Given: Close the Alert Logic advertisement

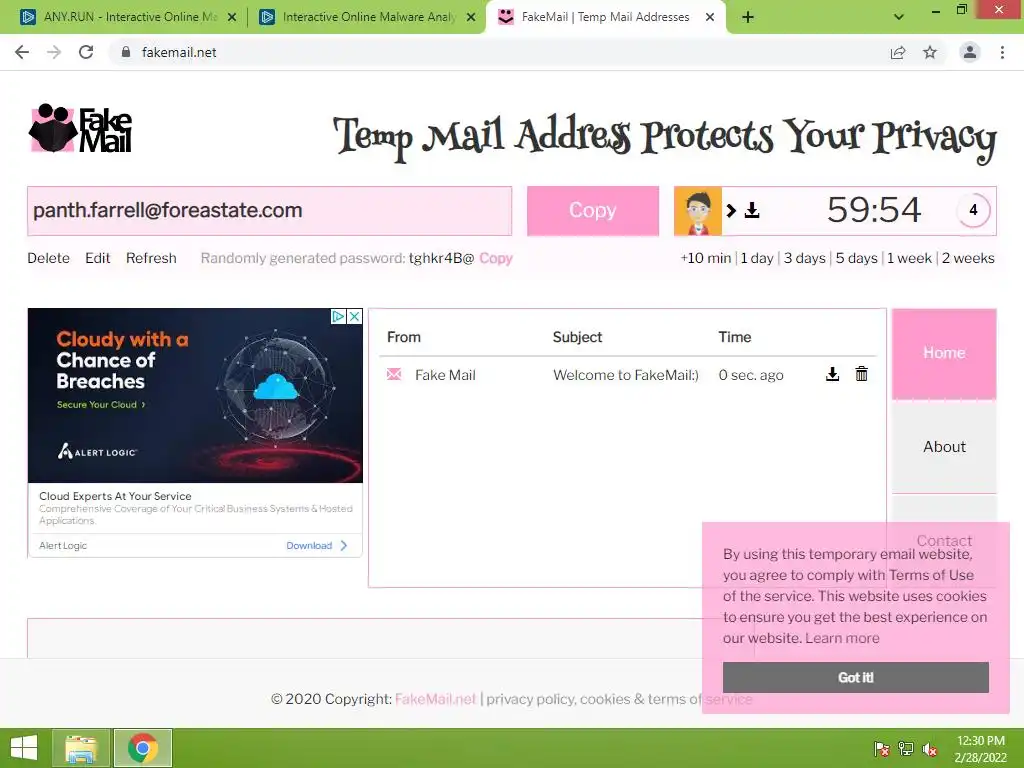Looking at the screenshot, I should [354, 317].
